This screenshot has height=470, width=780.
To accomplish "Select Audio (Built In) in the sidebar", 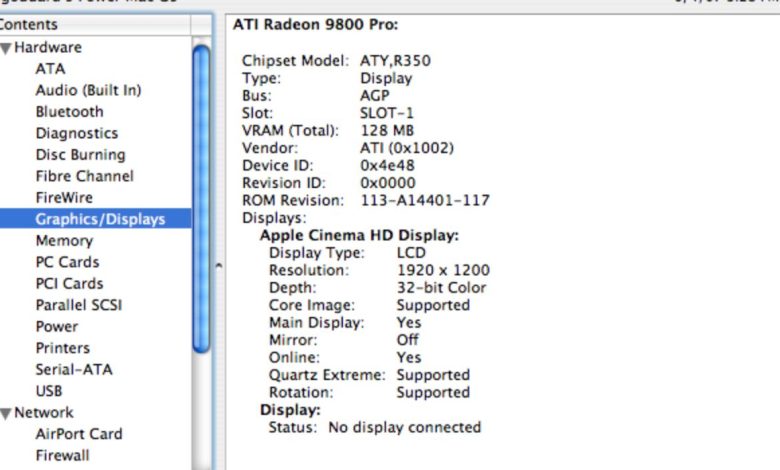I will click(x=89, y=90).
